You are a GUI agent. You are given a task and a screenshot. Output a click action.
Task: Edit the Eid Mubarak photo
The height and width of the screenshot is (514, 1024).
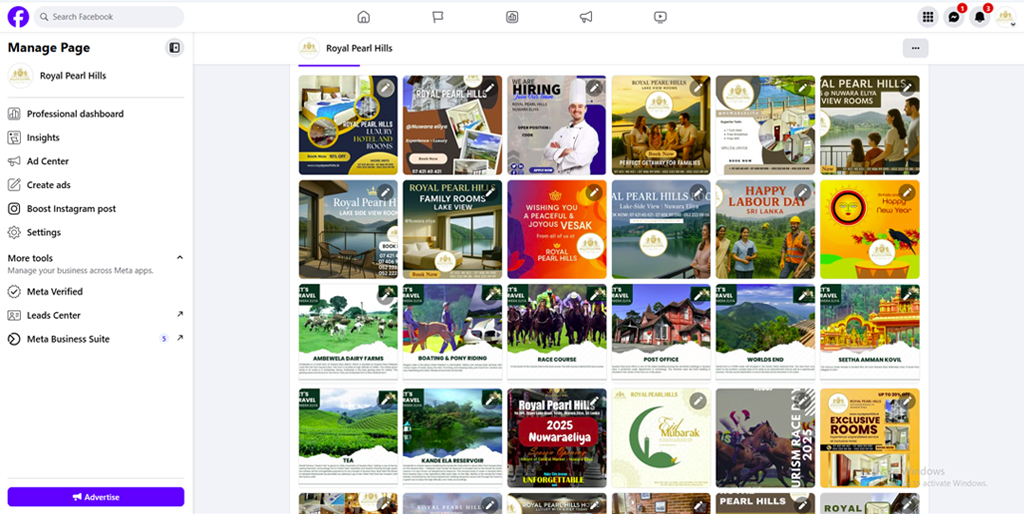click(x=698, y=401)
